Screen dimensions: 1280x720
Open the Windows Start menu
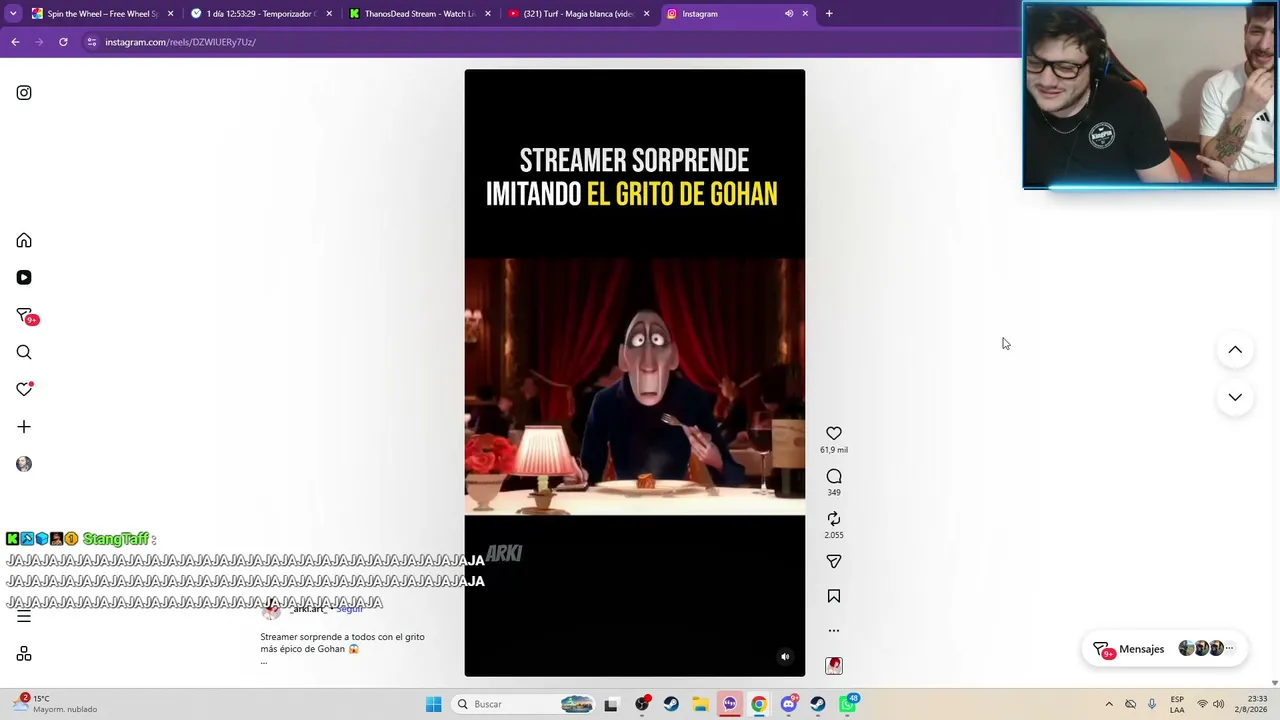click(433, 705)
